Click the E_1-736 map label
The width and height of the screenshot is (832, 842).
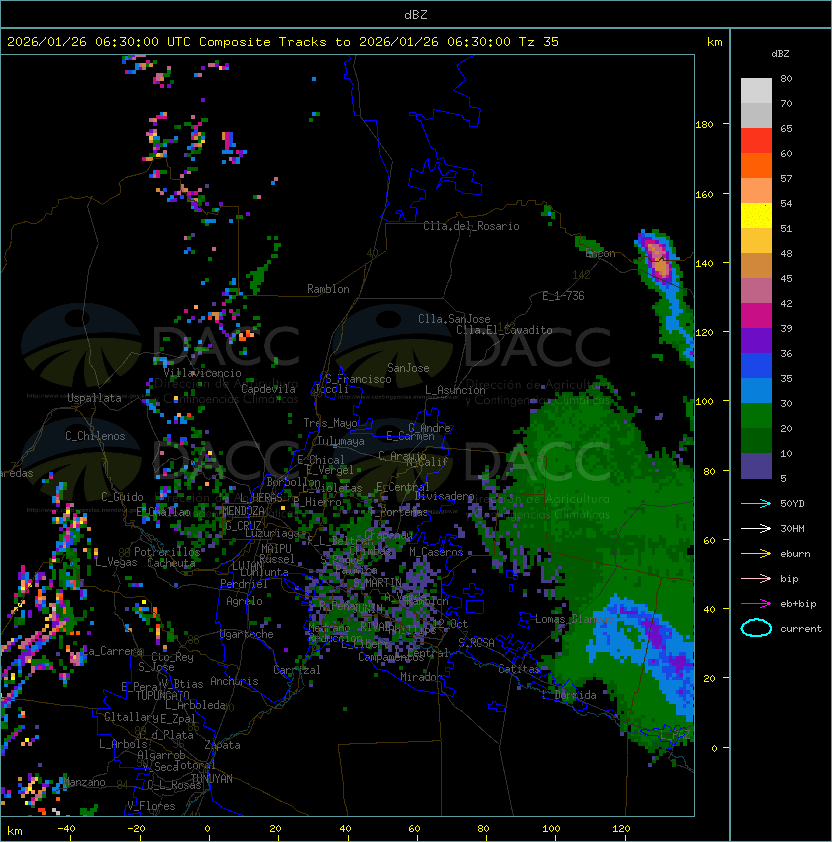[563, 296]
